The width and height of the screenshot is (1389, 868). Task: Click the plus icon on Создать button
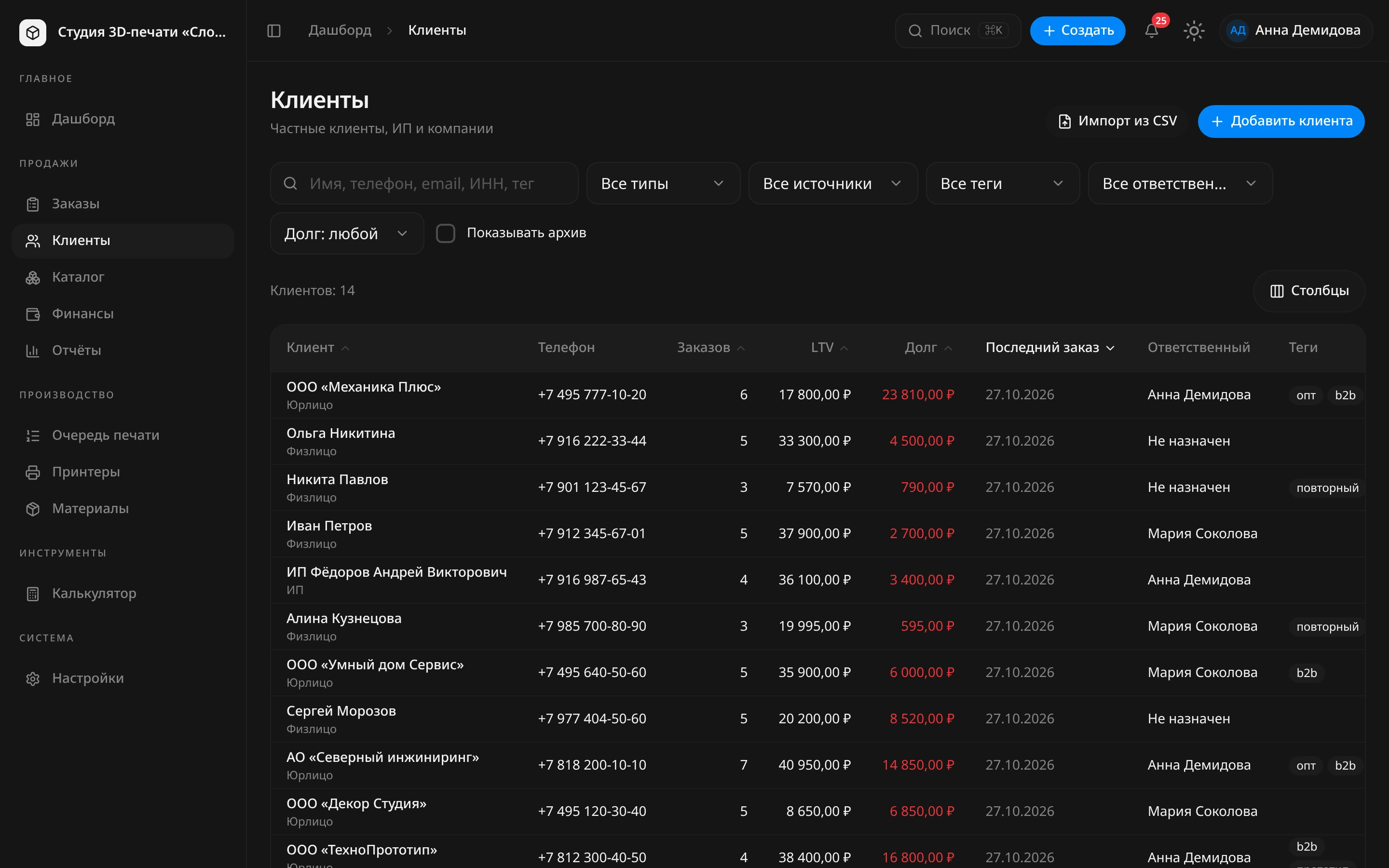(1049, 30)
